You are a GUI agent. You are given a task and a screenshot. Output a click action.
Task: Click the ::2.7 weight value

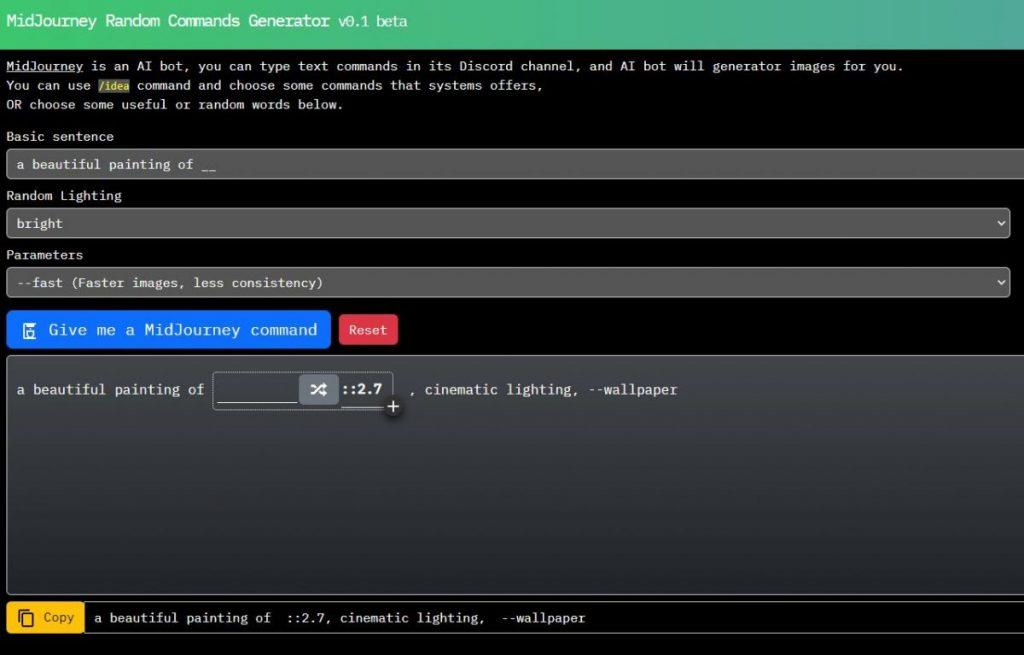362,389
